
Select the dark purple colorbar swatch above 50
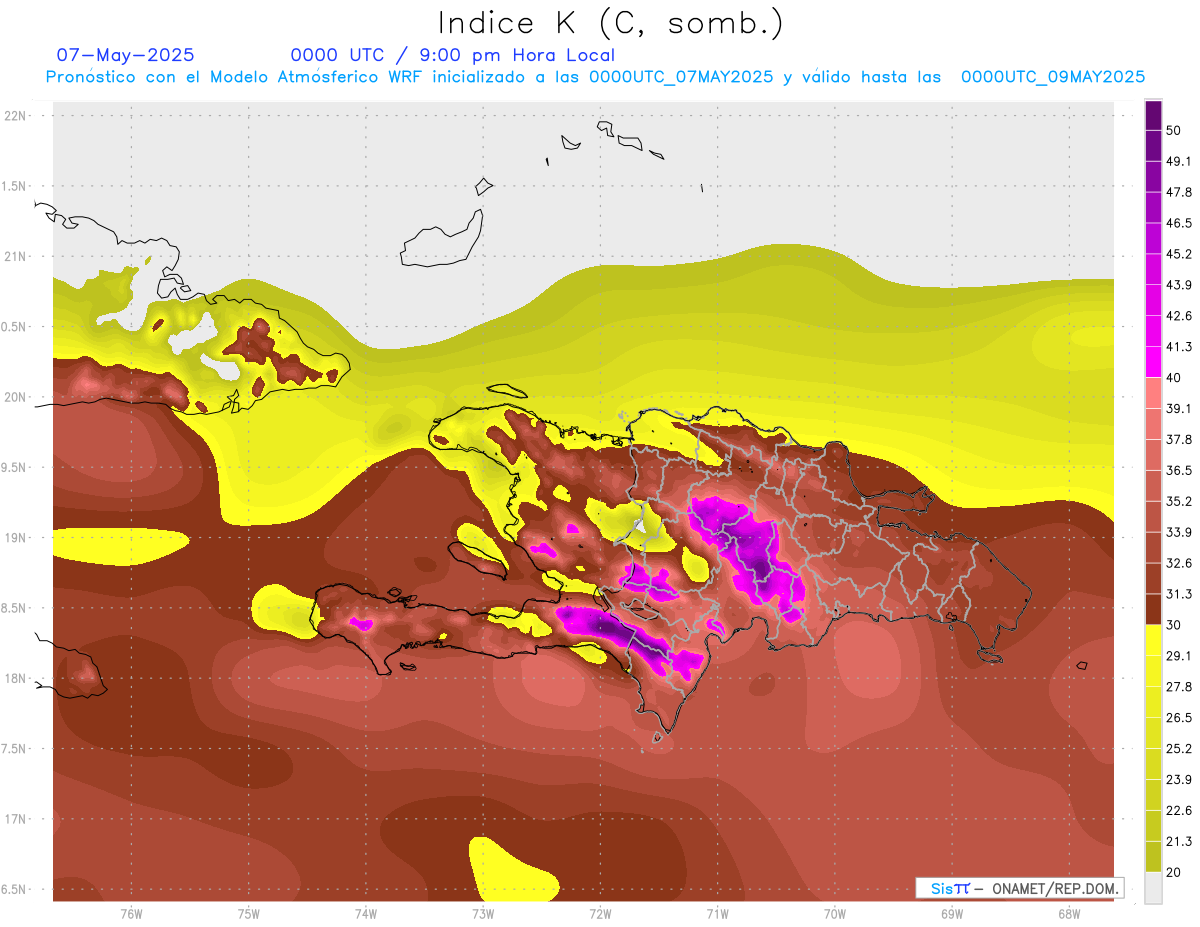tap(1153, 115)
